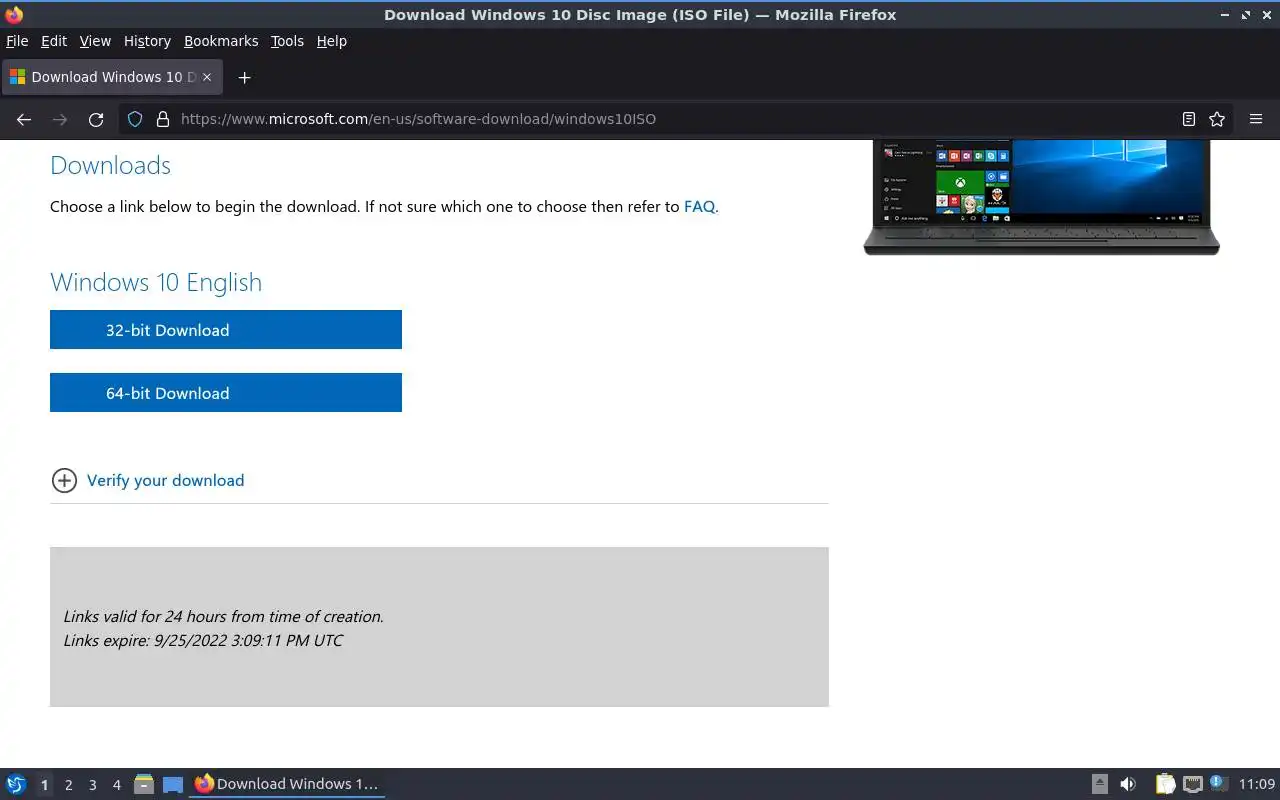Toggle Reader View icon in address bar
The width and height of the screenshot is (1280, 800).
[1189, 119]
